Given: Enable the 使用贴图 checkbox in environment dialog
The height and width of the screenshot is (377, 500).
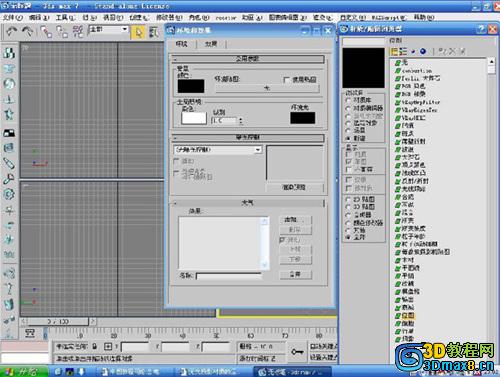Looking at the screenshot, I should click(286, 80).
